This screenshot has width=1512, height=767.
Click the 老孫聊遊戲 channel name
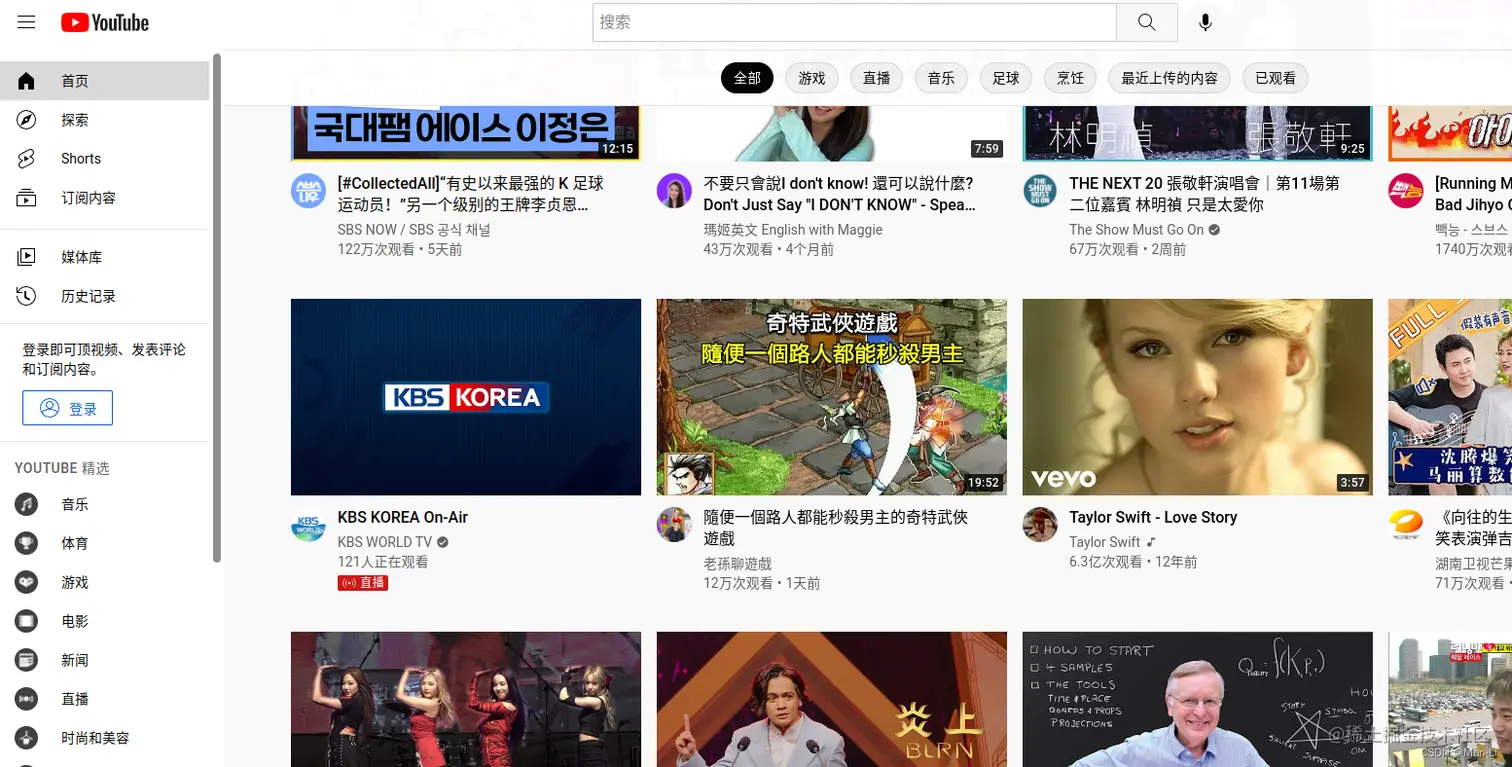pos(737,564)
